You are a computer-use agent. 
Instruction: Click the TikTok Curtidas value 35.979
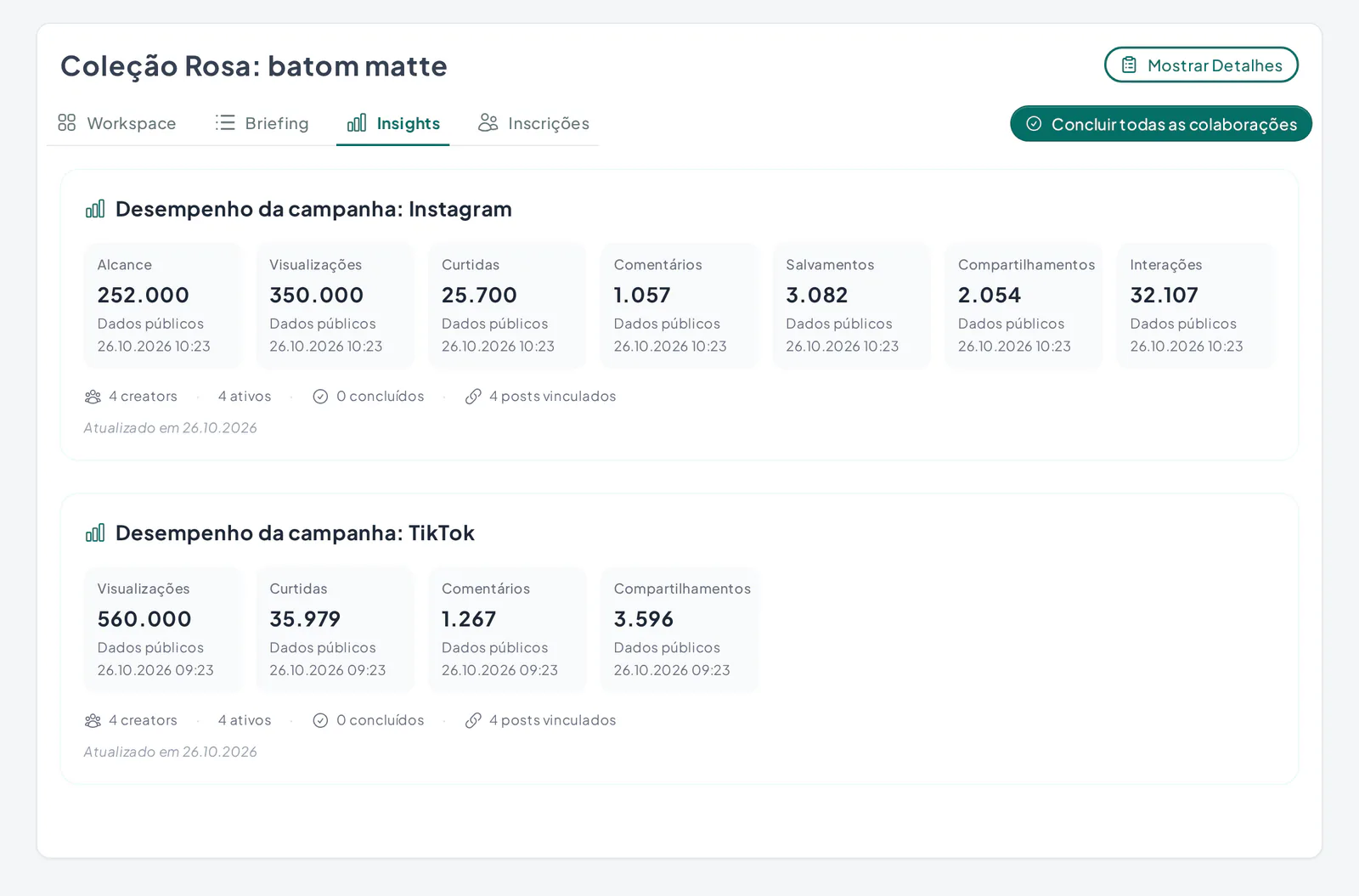point(305,619)
